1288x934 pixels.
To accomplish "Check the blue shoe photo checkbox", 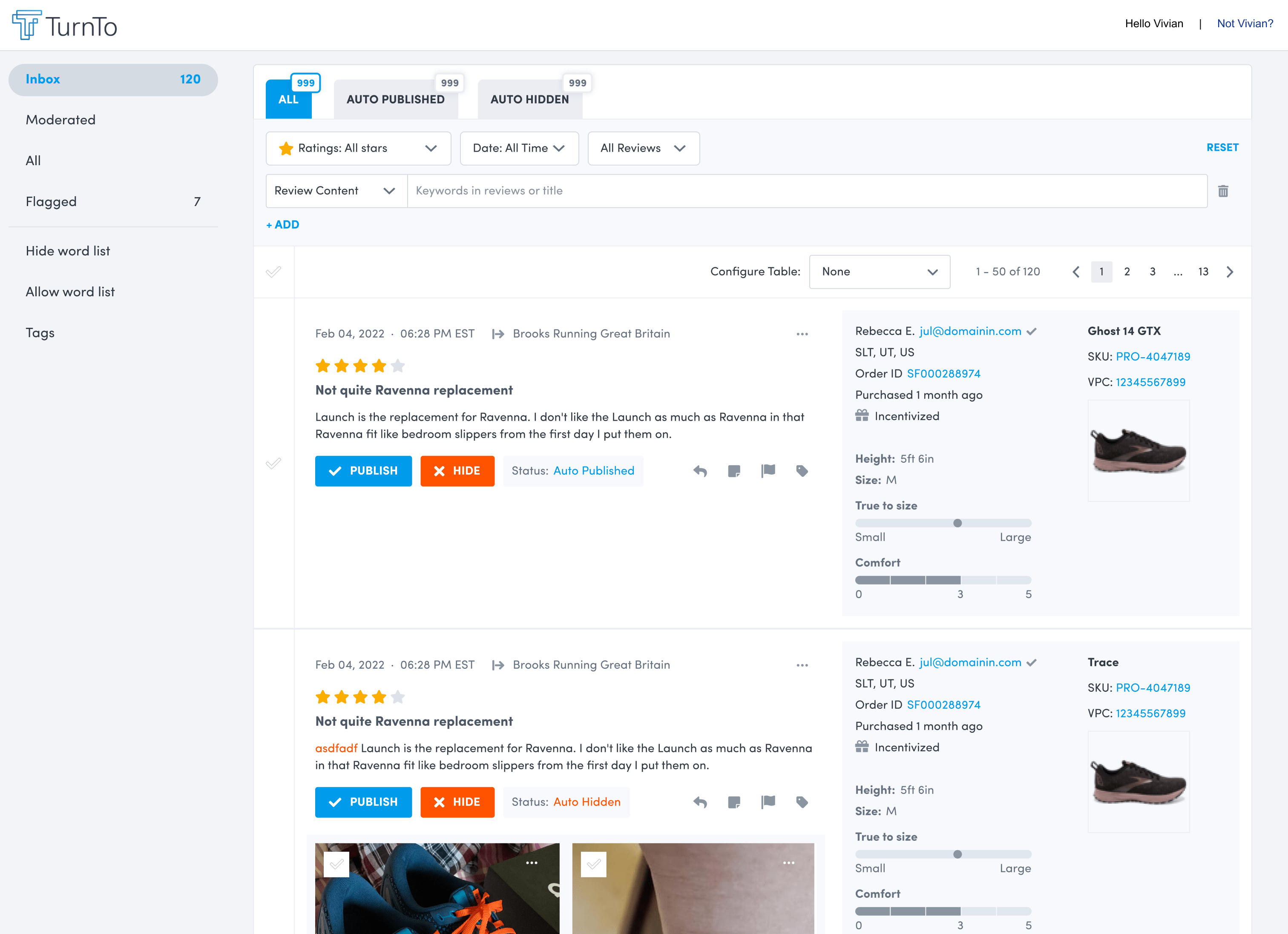I will [x=336, y=864].
